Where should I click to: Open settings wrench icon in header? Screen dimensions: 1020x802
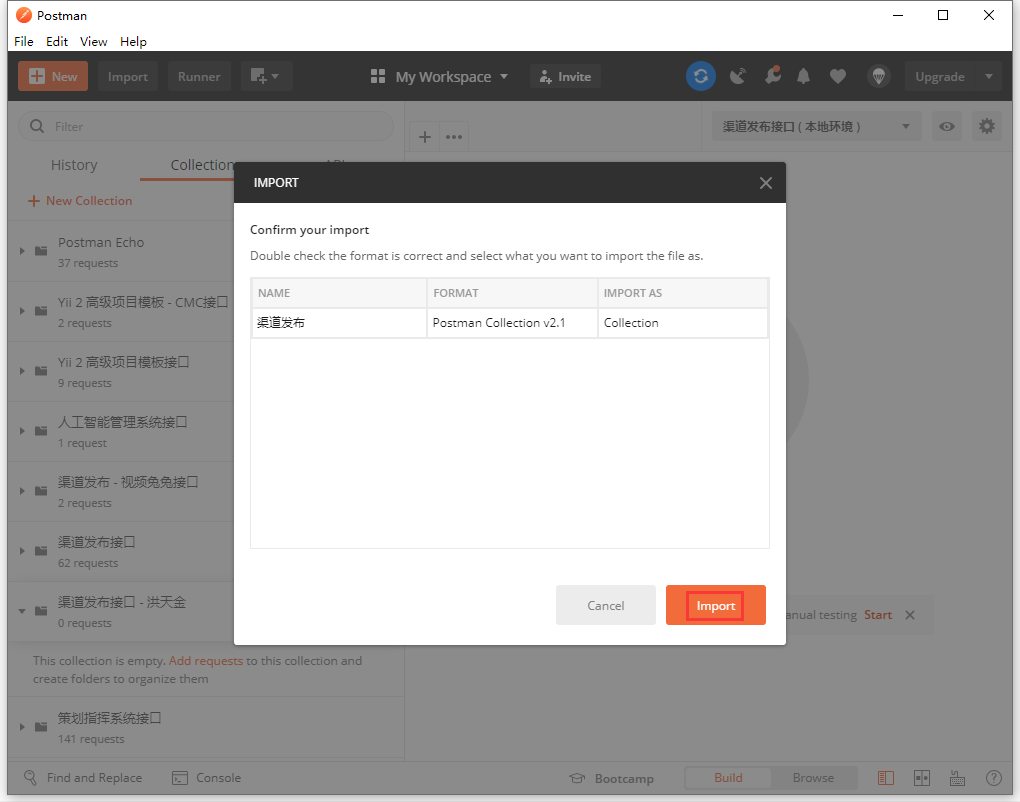coord(771,76)
